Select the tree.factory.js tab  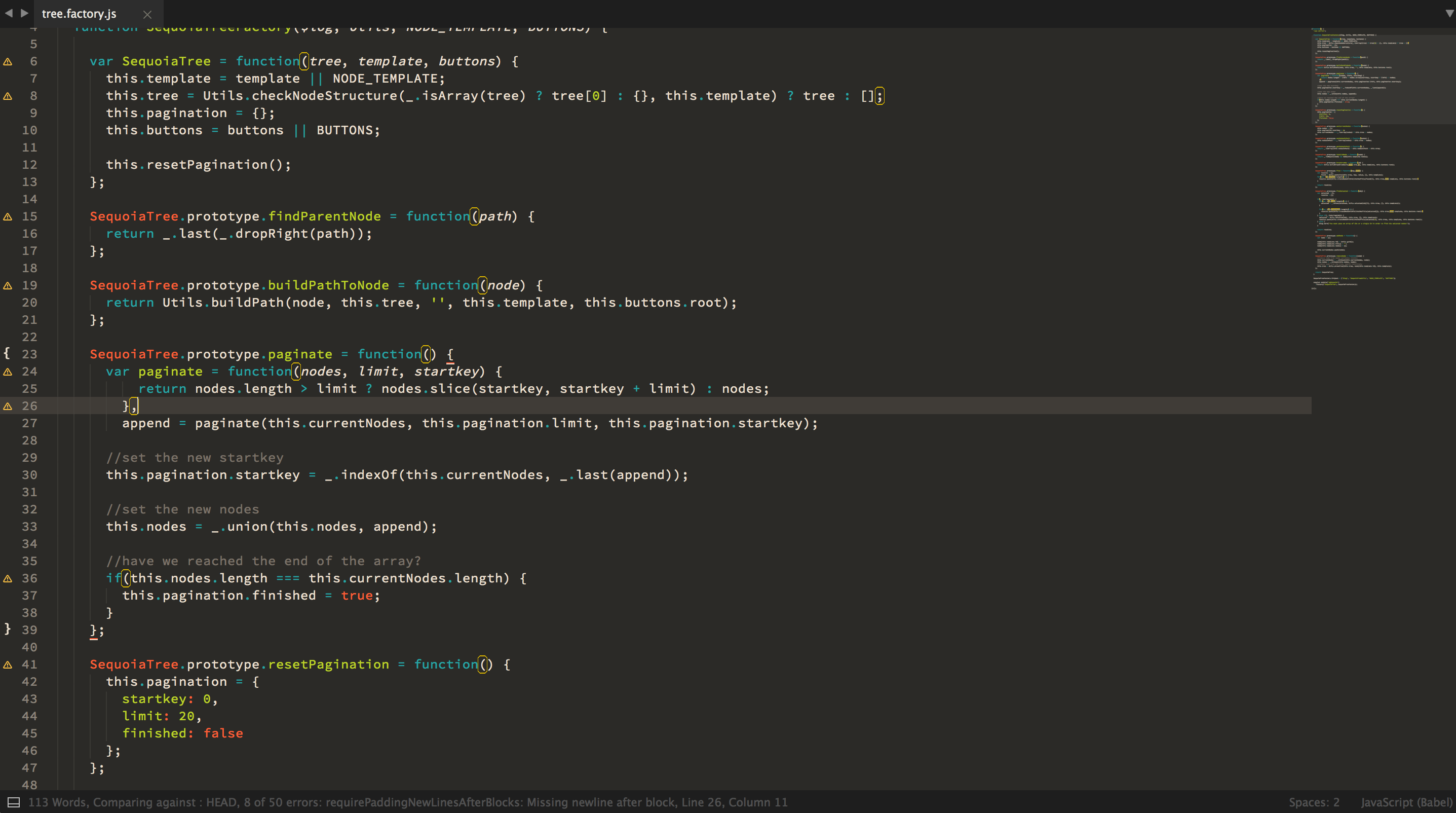pyautogui.click(x=79, y=14)
